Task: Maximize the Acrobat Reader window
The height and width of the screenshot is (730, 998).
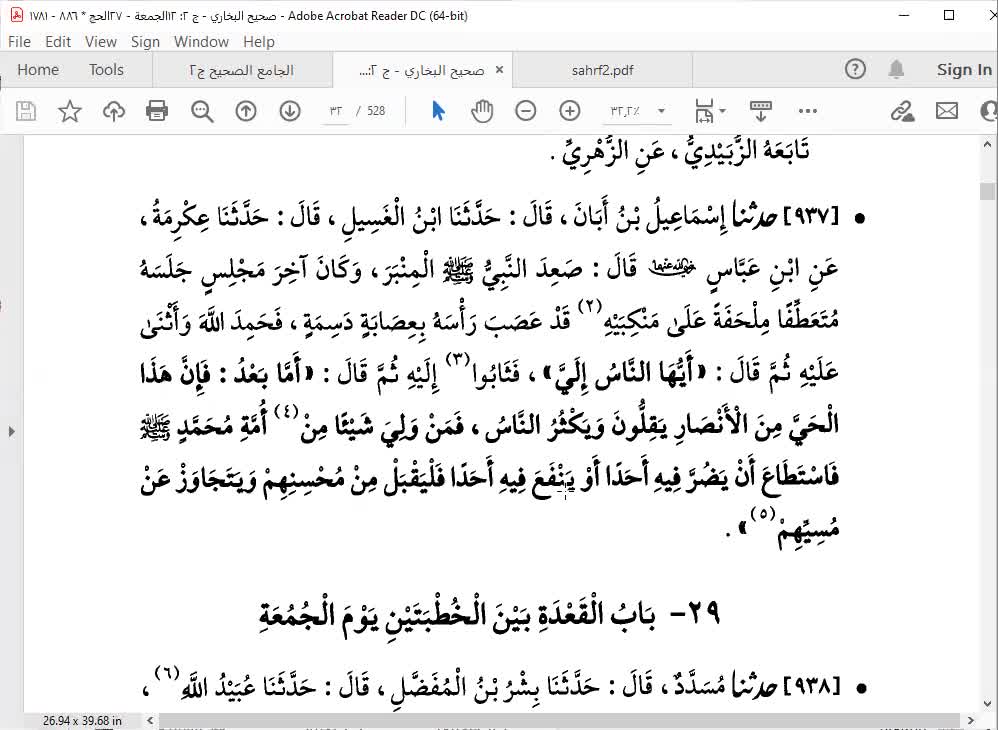Action: tap(948, 15)
